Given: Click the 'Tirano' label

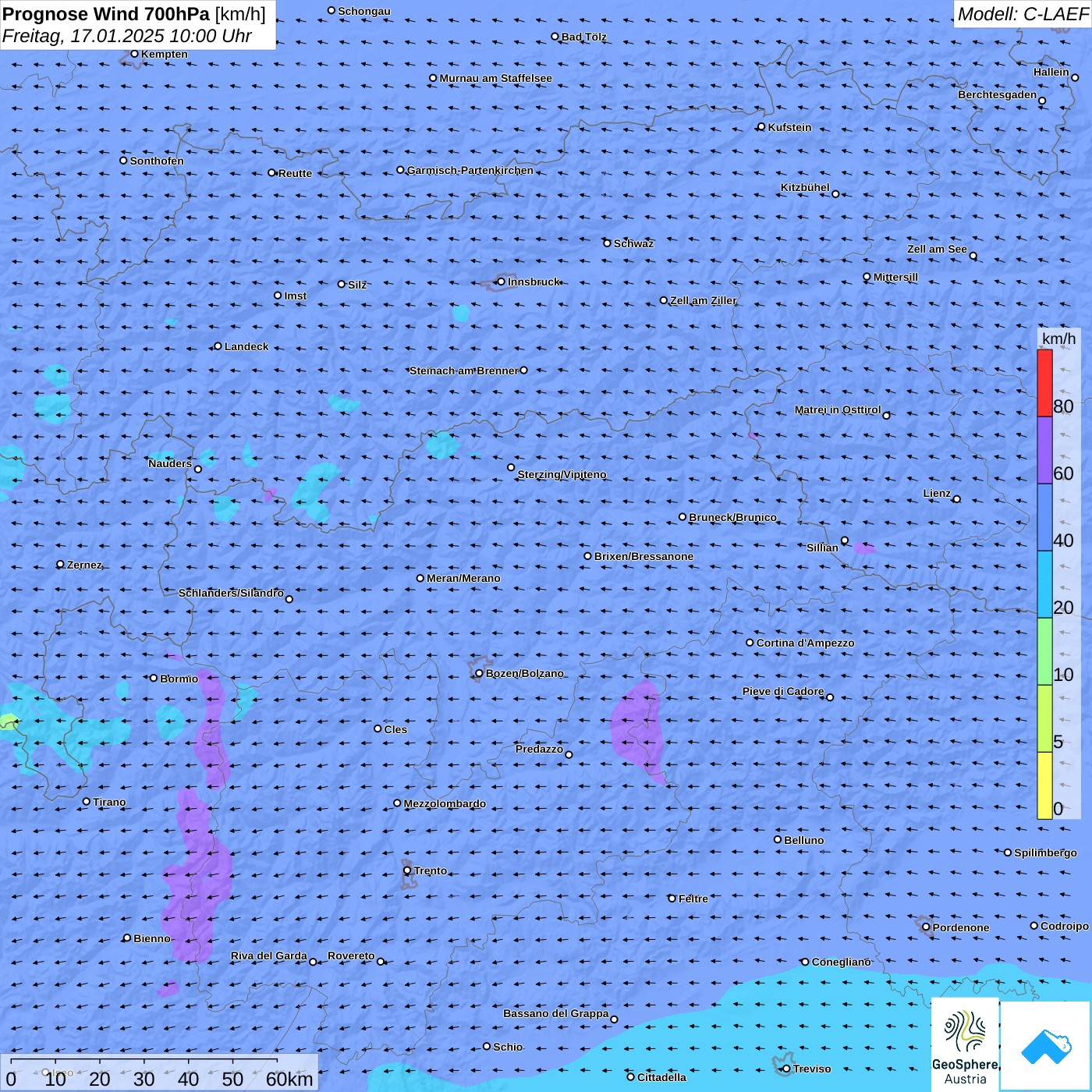Looking at the screenshot, I should tap(109, 802).
